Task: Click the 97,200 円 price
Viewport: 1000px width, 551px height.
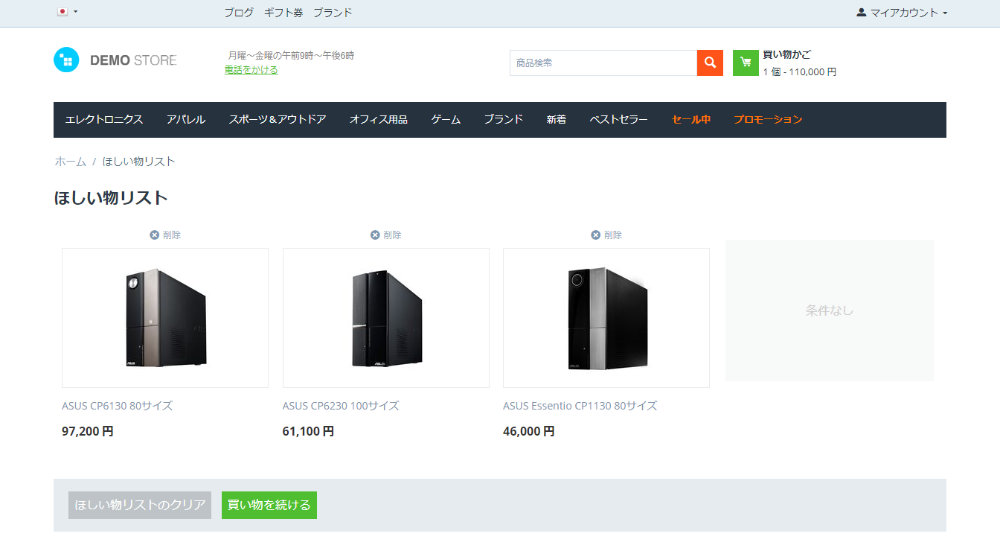Action: [87, 432]
